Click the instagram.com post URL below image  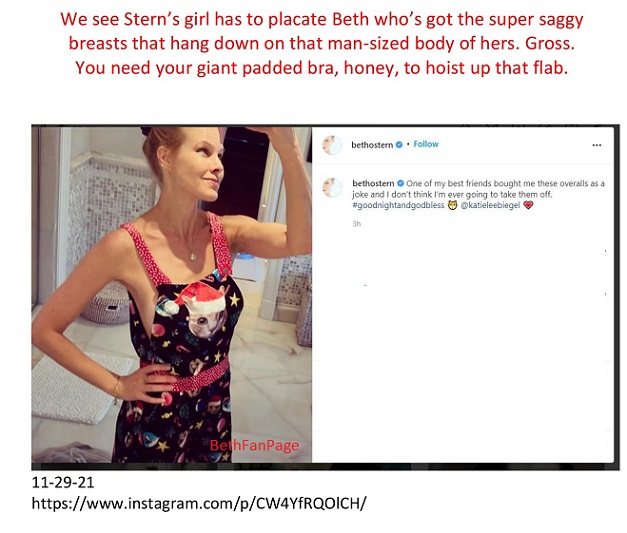[199, 503]
